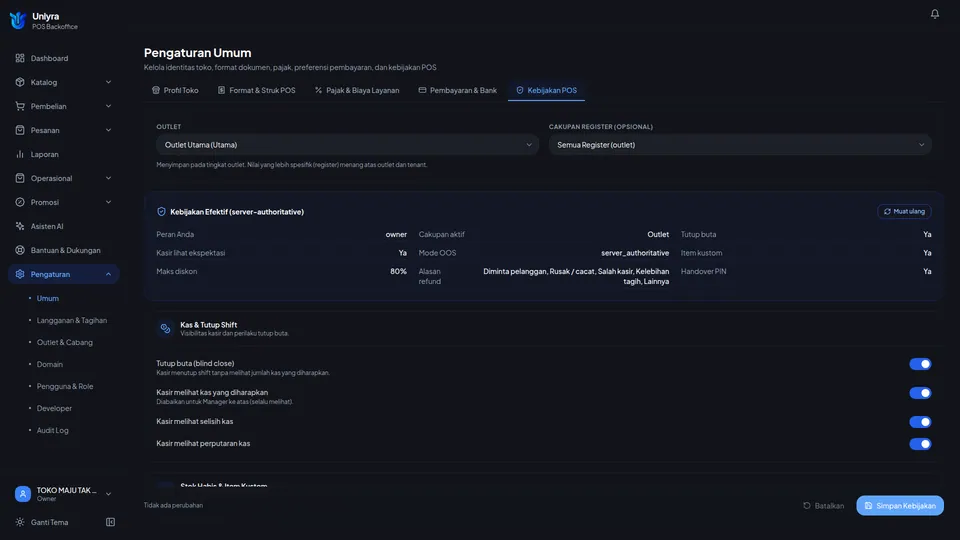This screenshot has width=960, height=540.
Task: Click the Asisten AI sparkle icon
Action: point(20,226)
